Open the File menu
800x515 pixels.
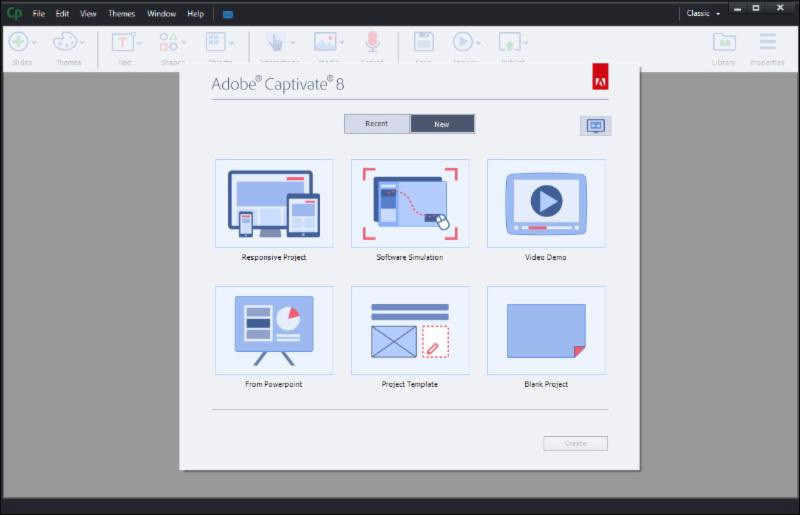coord(39,14)
